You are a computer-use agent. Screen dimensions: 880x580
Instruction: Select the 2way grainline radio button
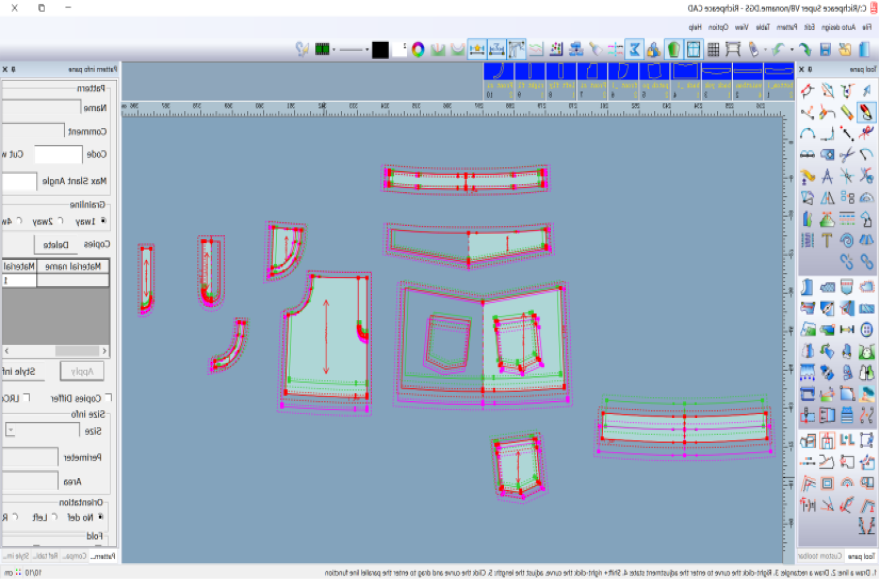point(60,221)
